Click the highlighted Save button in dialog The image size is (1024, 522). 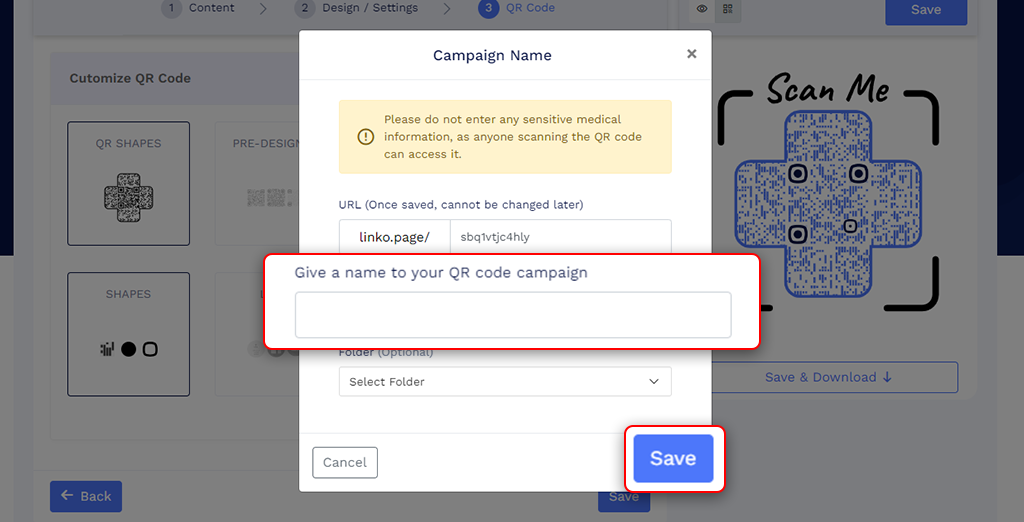click(x=673, y=459)
